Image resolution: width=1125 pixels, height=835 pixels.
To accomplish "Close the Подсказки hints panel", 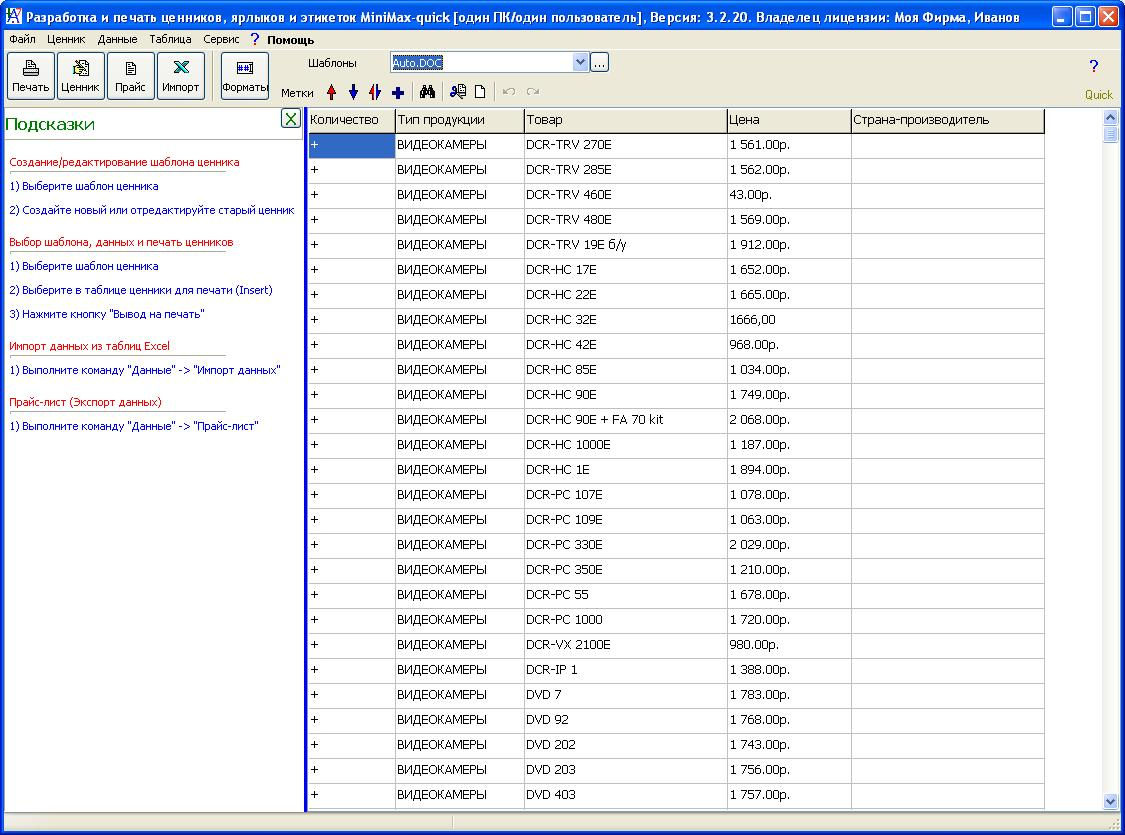I will [290, 119].
